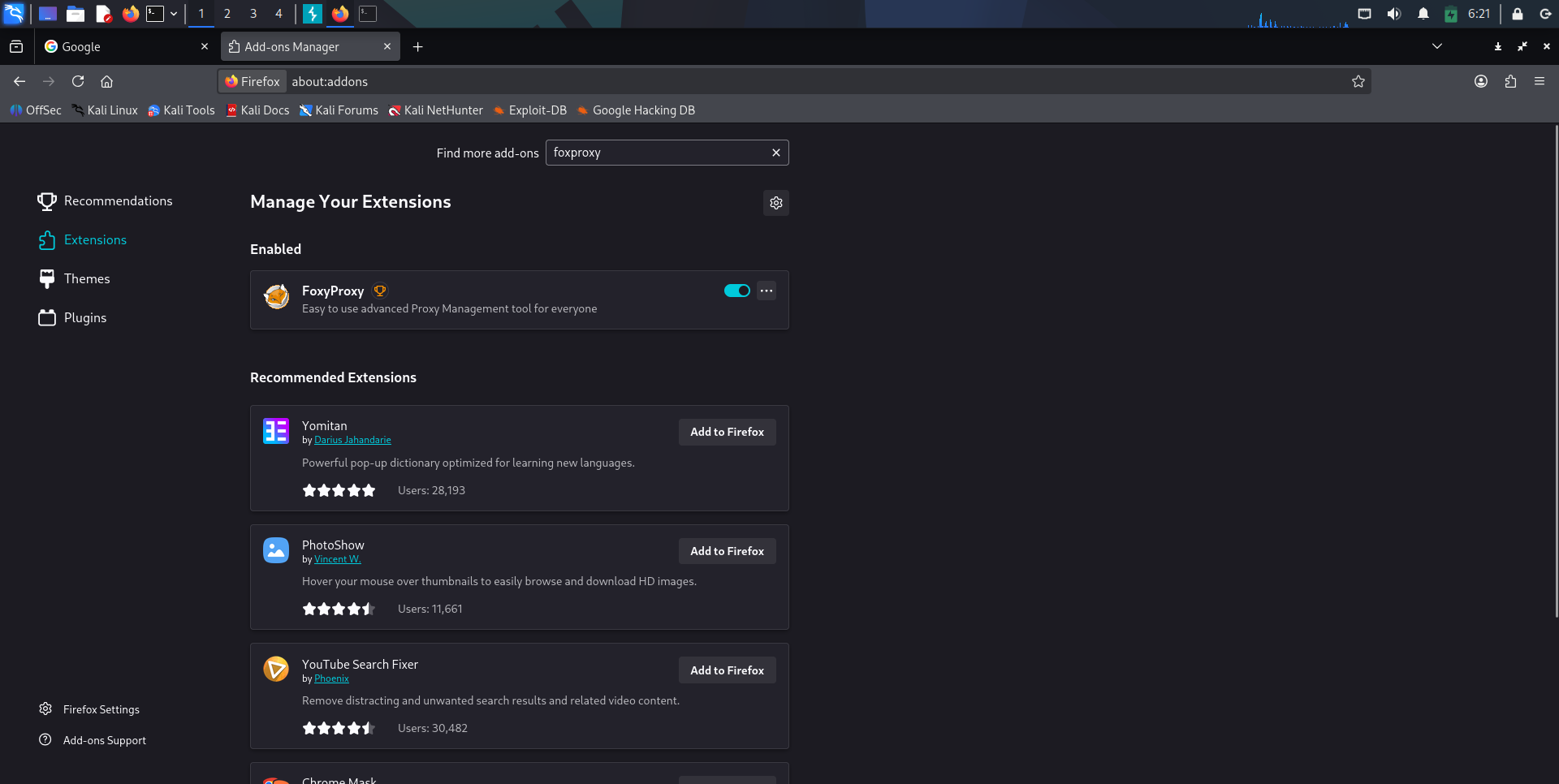Switch to workspace 3
This screenshot has width=1559, height=784.
tap(253, 14)
